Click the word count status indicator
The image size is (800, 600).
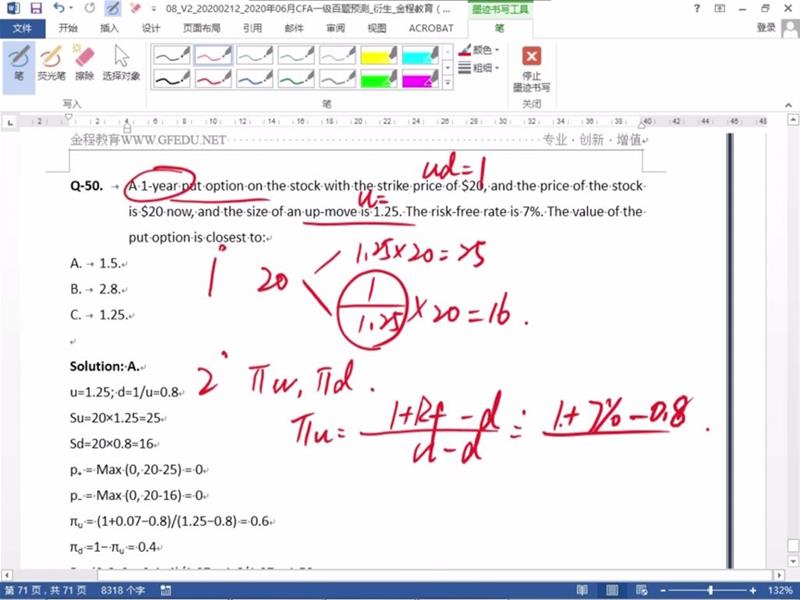[123, 590]
